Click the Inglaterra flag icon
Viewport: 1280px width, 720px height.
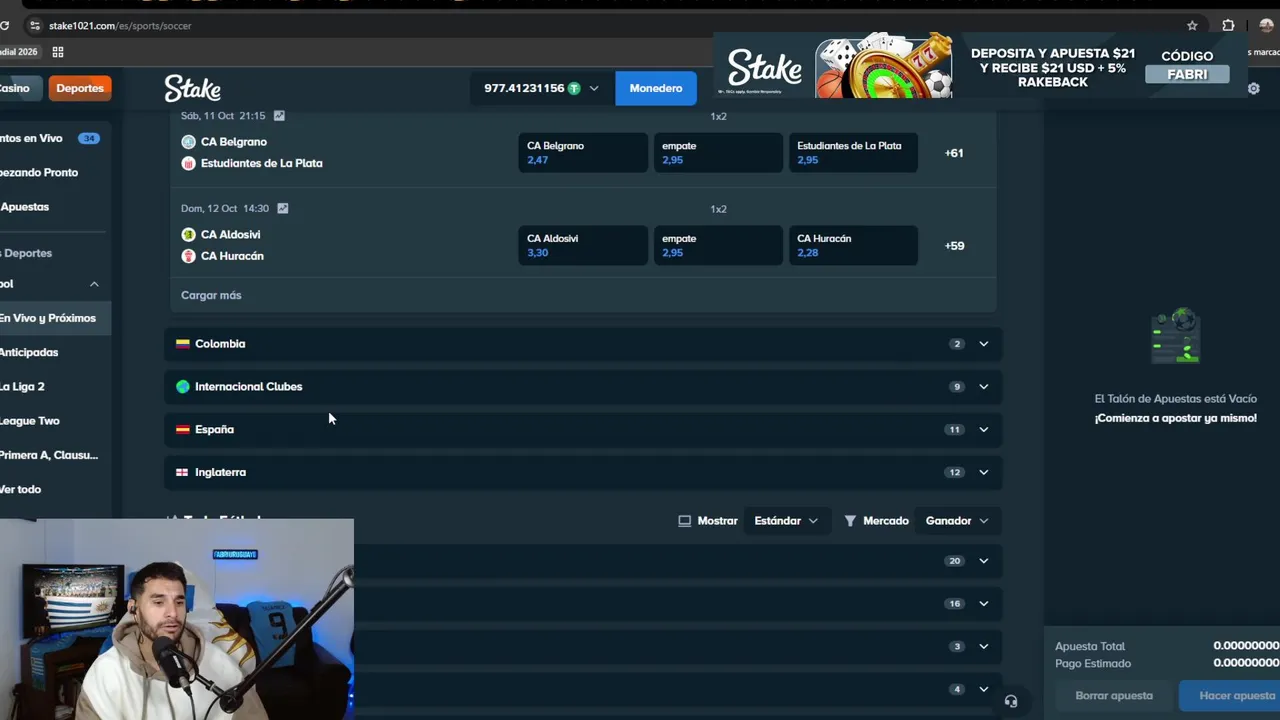click(182, 473)
